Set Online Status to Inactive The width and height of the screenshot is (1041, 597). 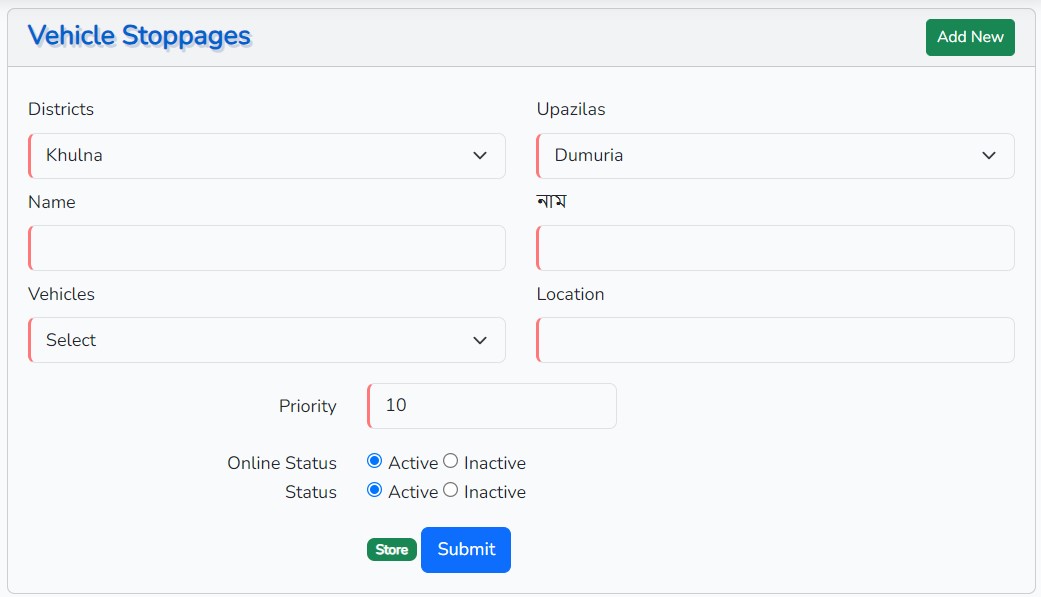[x=451, y=461]
